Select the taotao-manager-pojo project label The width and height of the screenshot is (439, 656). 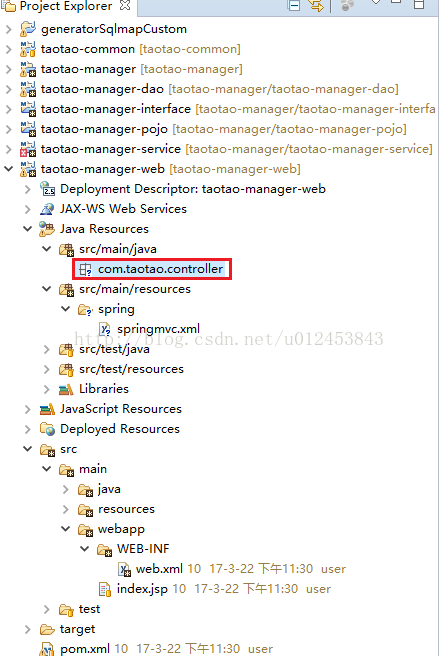104,129
